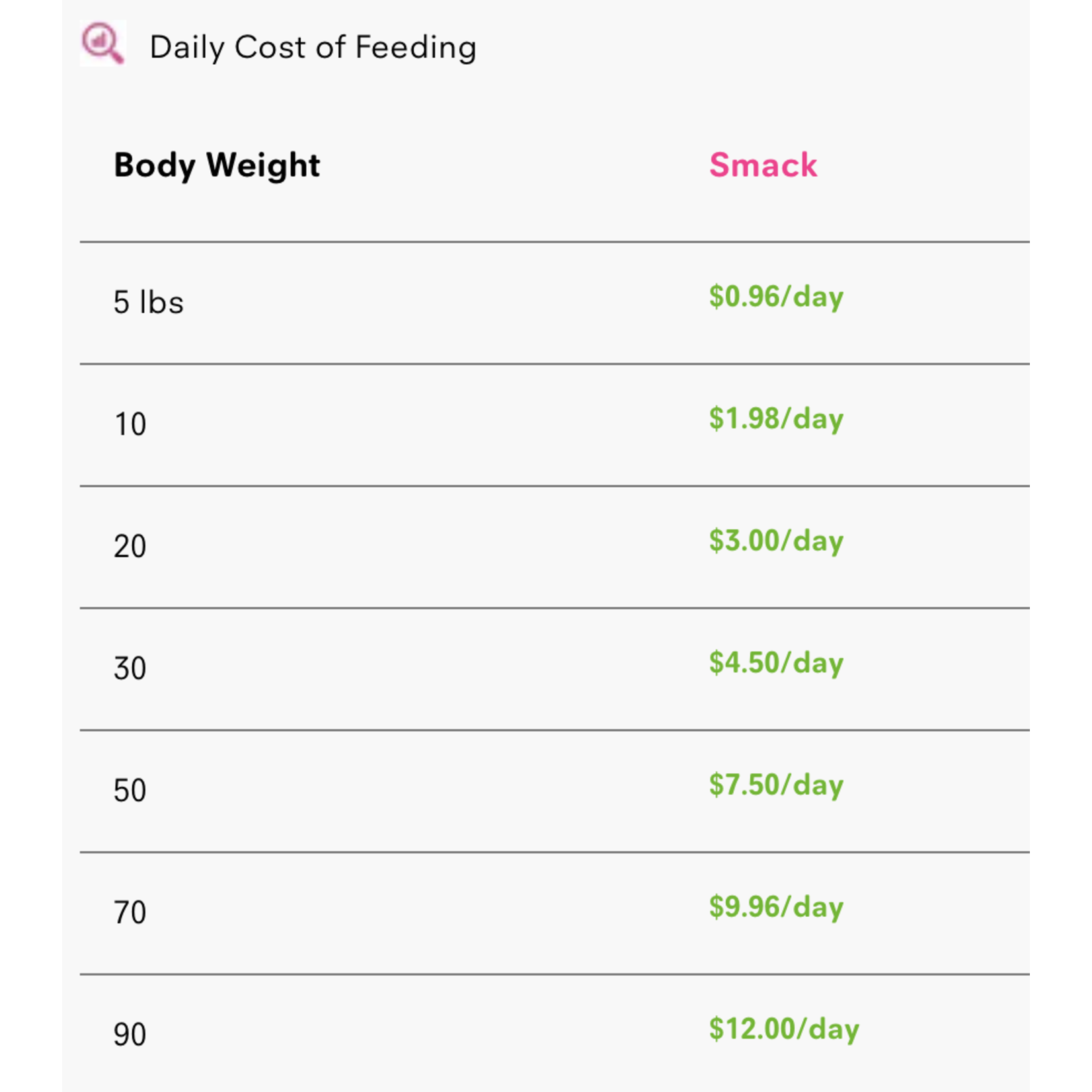This screenshot has width=1092, height=1092.
Task: Select the Daily Cost of Feeding title
Action: [x=313, y=48]
